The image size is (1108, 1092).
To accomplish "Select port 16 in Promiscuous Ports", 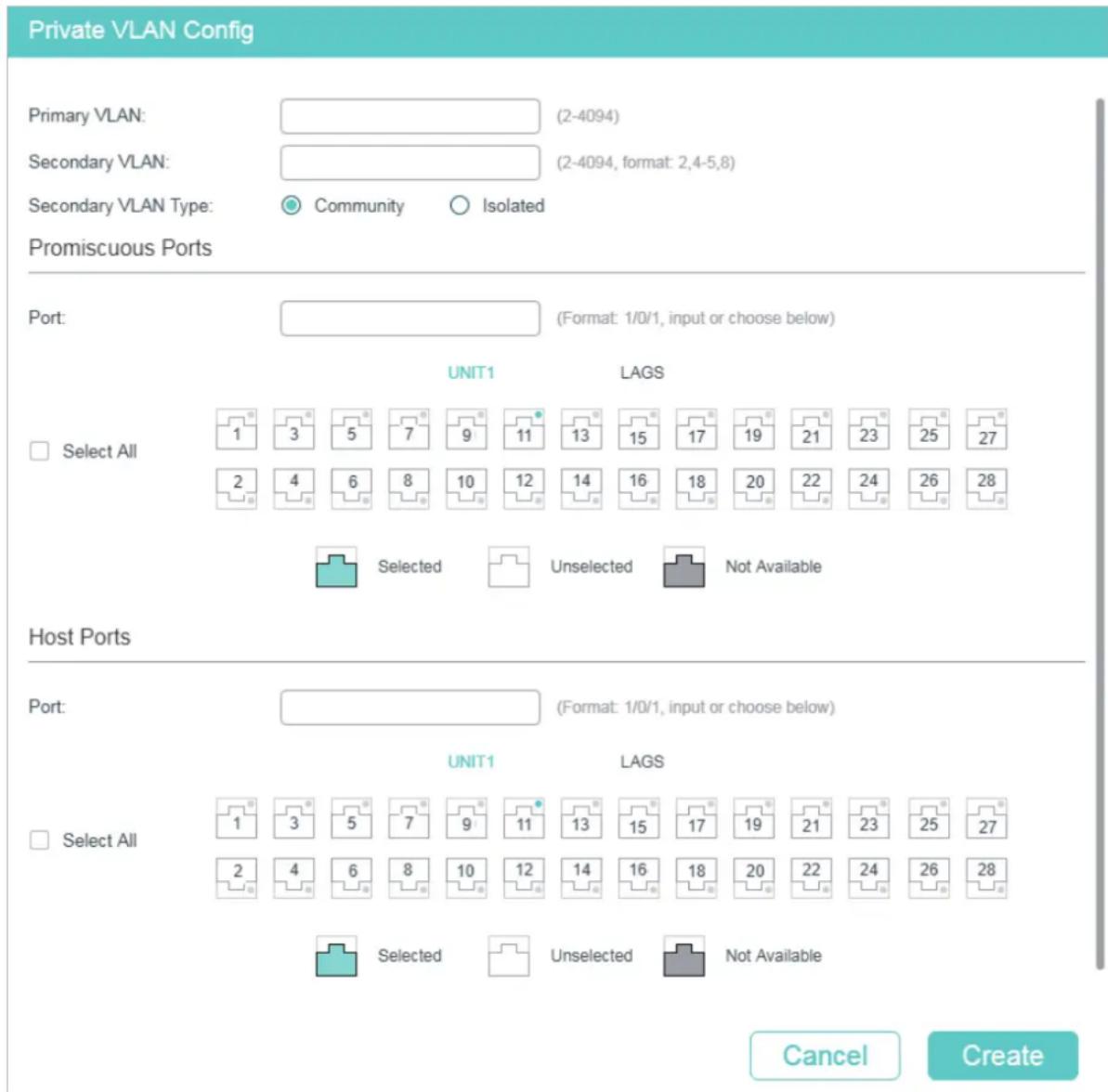I will click(x=639, y=488).
